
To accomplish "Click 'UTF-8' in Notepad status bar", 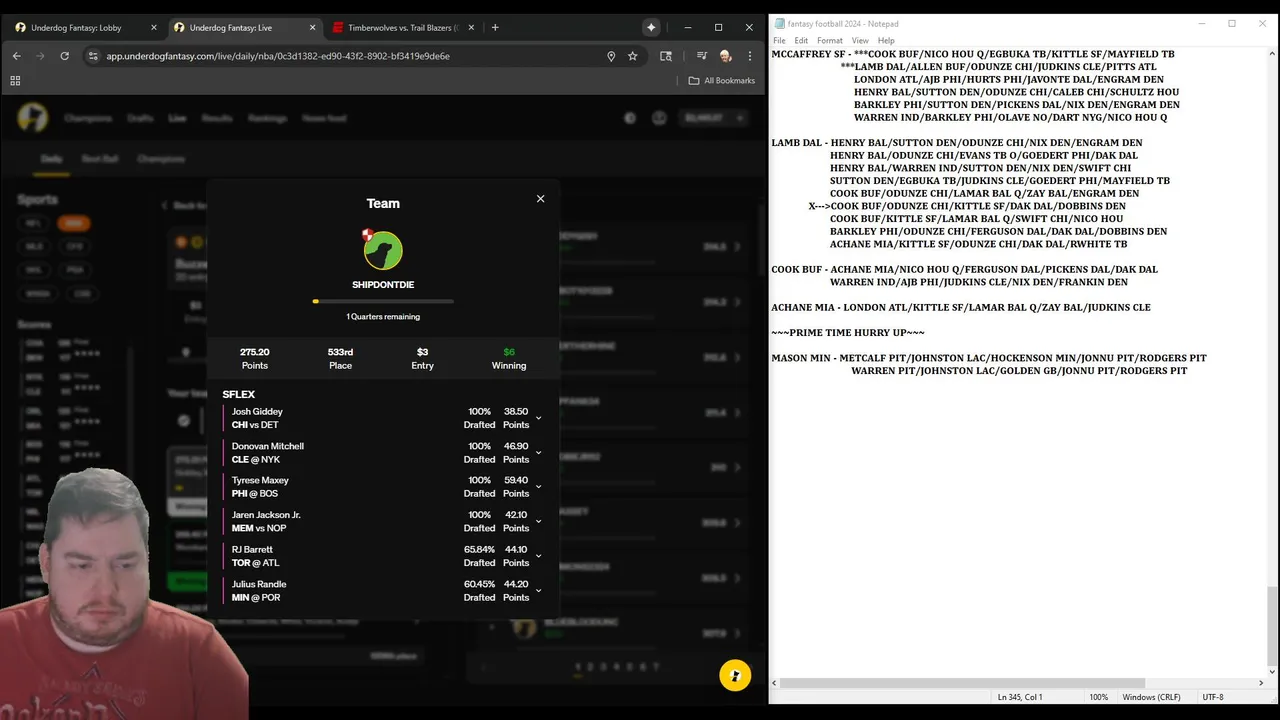I will pyautogui.click(x=1213, y=697).
